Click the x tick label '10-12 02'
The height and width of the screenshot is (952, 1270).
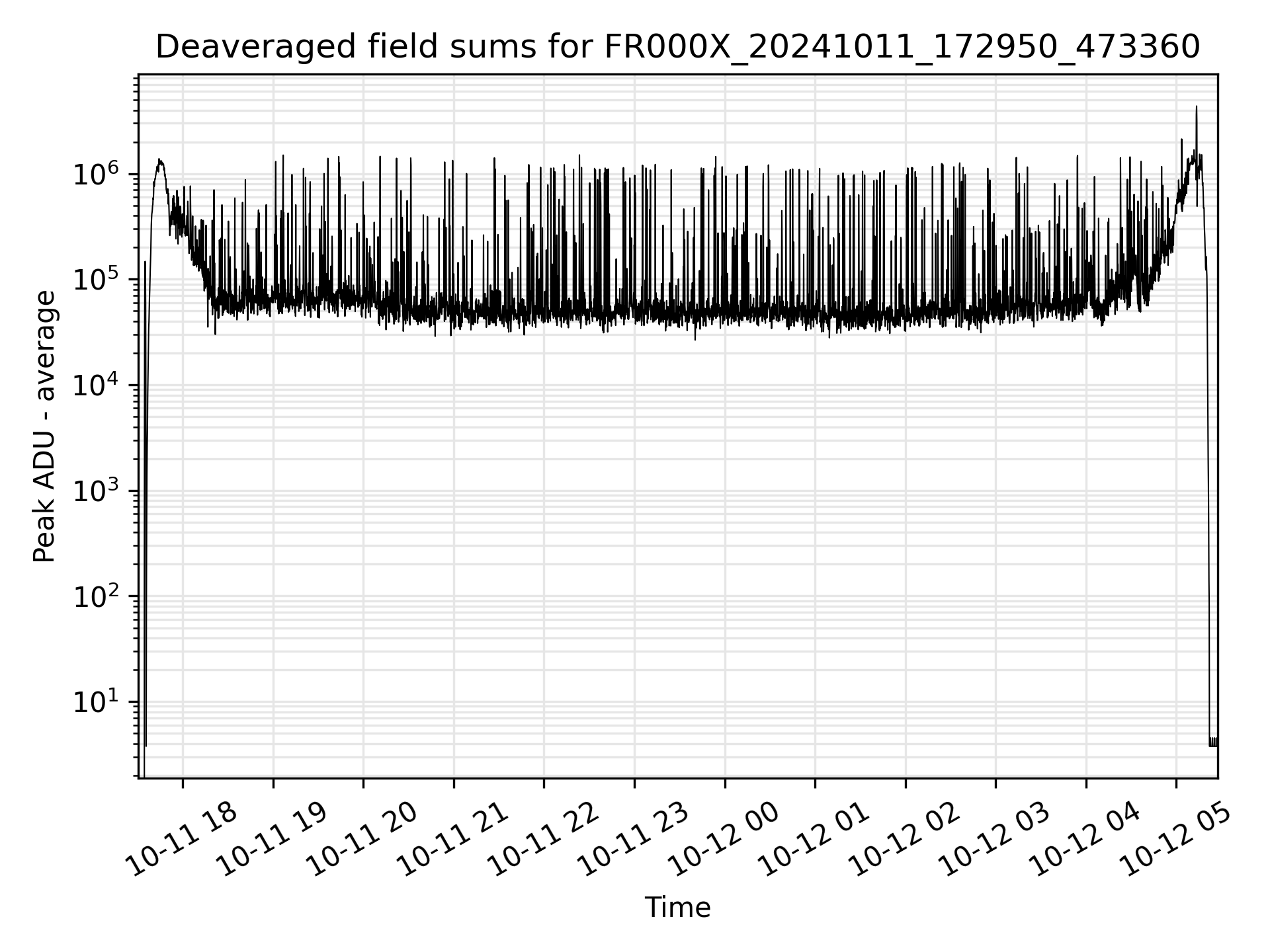(x=906, y=840)
